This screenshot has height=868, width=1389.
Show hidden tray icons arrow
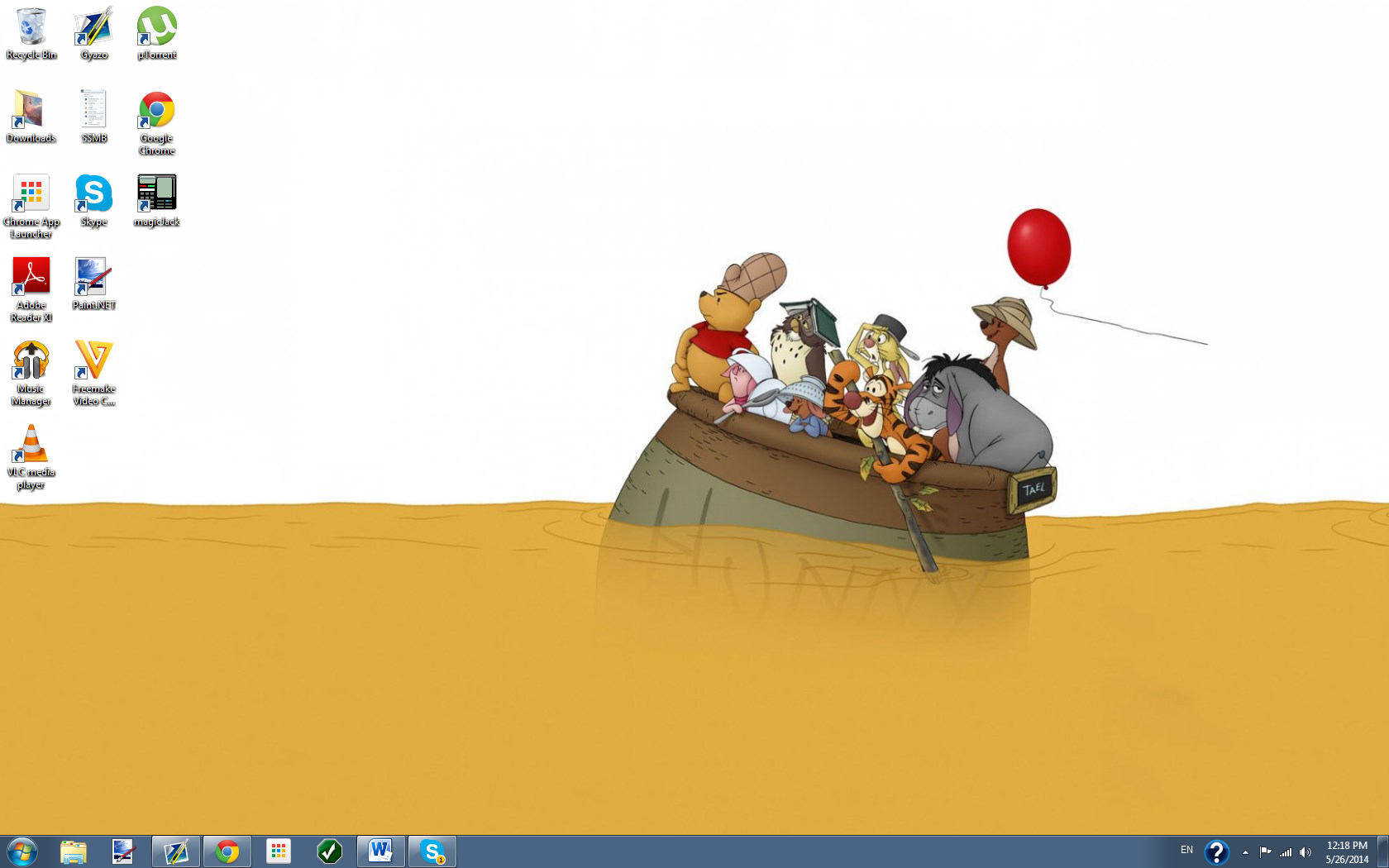pyautogui.click(x=1245, y=852)
